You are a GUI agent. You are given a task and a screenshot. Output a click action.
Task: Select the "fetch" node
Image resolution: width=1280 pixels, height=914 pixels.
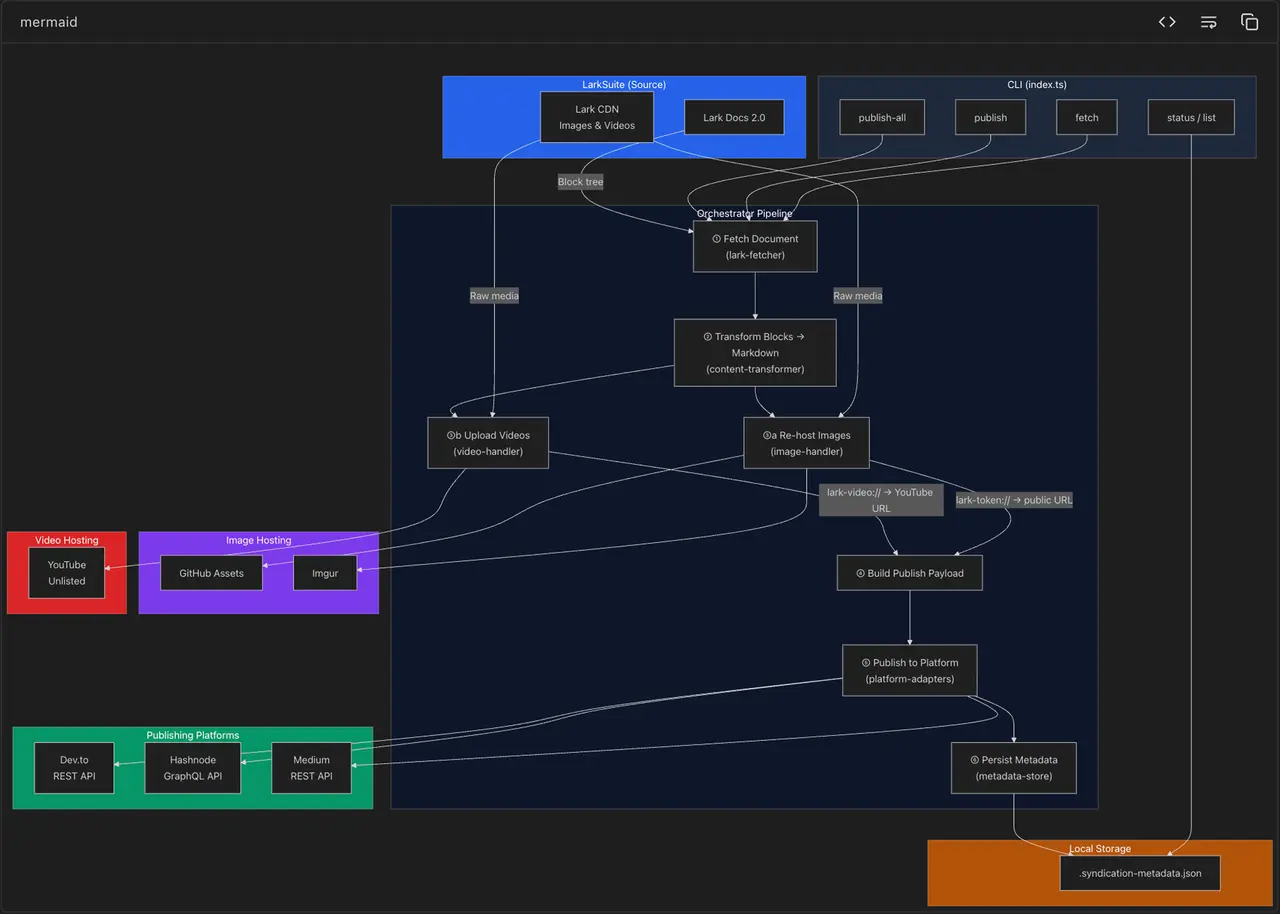1086,117
